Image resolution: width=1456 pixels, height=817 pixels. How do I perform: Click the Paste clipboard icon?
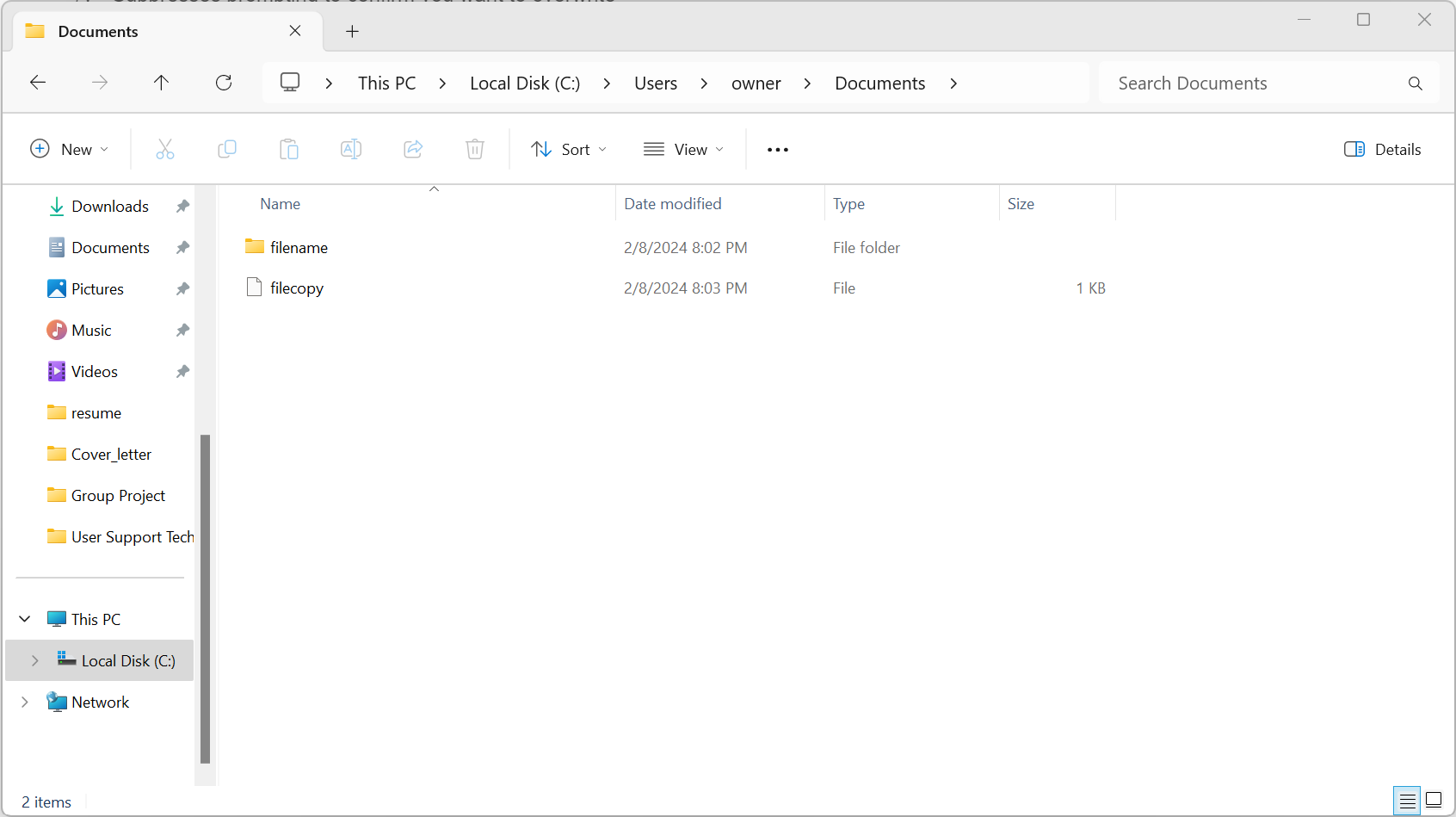pos(289,149)
